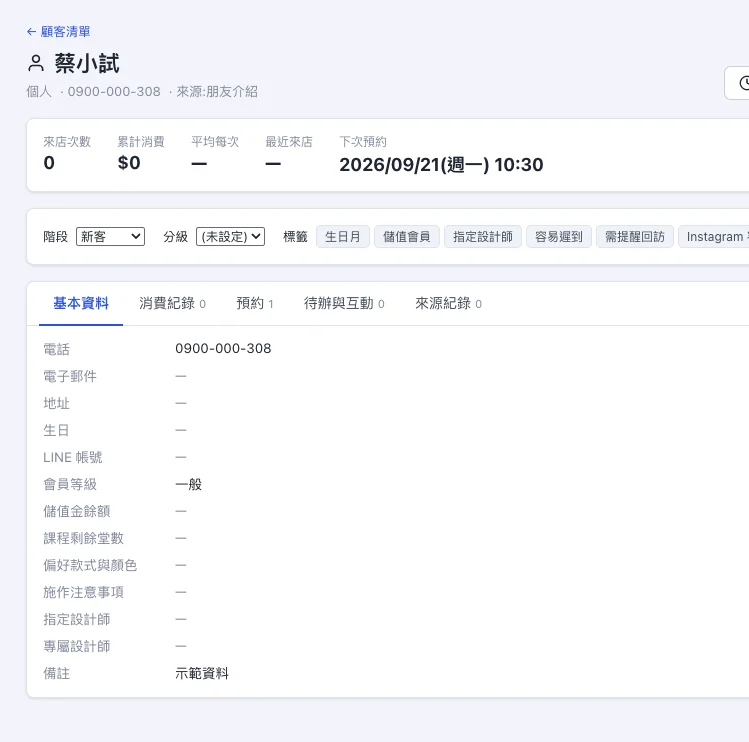749x742 pixels.
Task: Click the 施作注意事項 row label
Action: pos(83,592)
